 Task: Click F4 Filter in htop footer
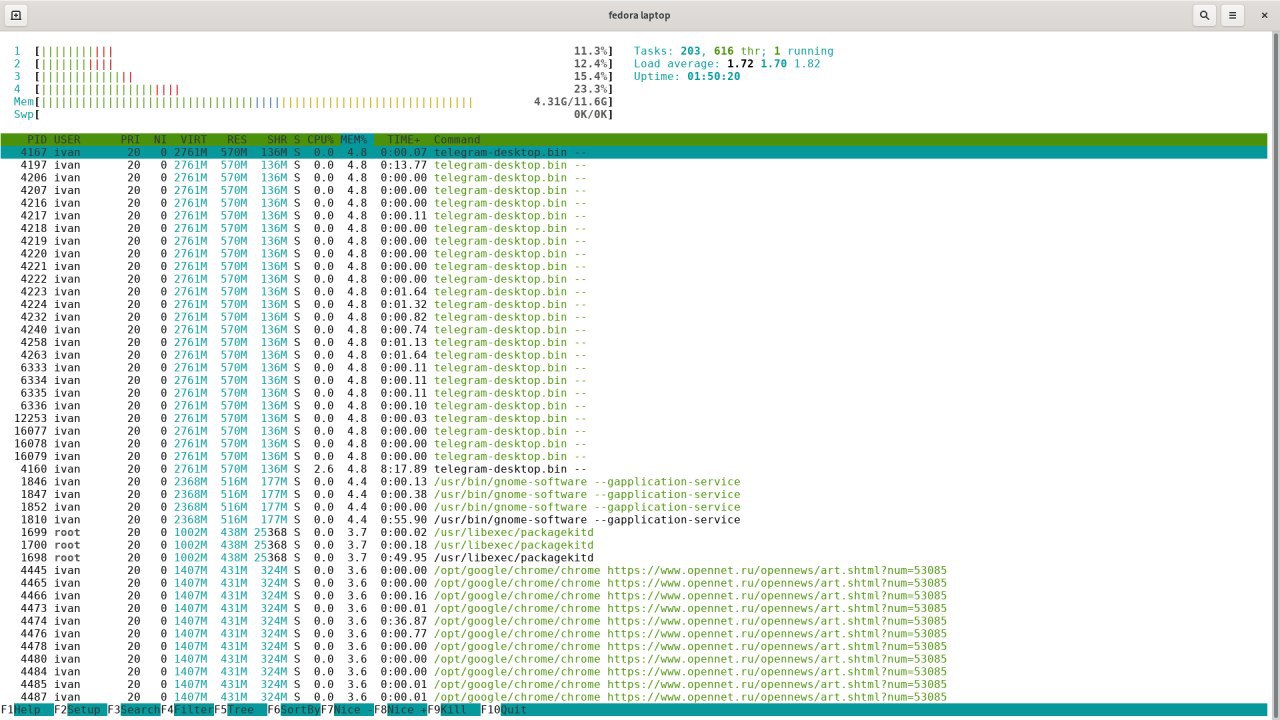click(187, 709)
